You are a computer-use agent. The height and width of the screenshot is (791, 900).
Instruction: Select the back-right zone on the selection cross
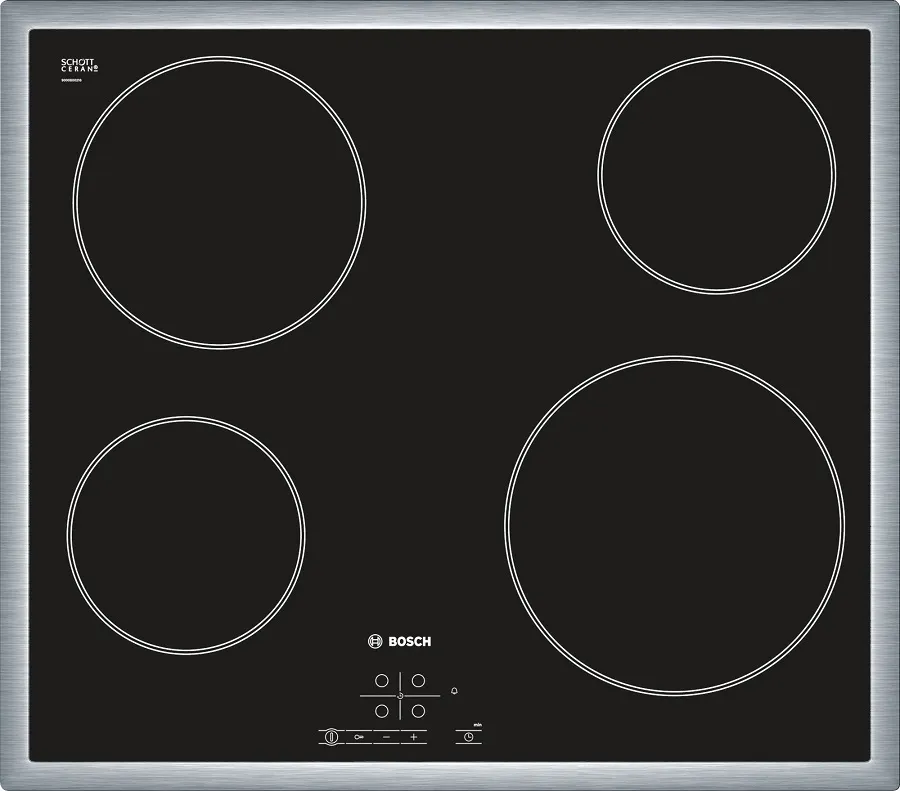(x=418, y=680)
